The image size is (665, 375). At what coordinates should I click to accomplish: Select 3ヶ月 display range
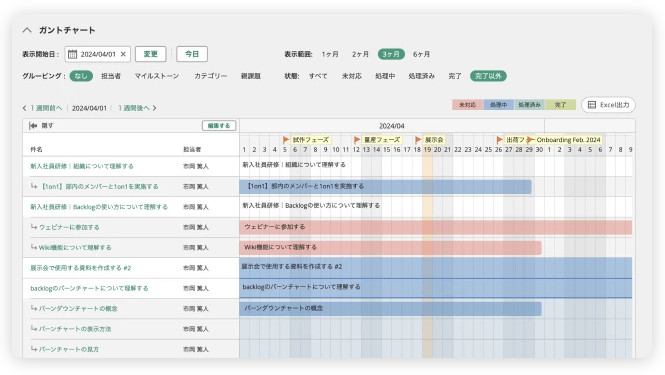[x=391, y=54]
